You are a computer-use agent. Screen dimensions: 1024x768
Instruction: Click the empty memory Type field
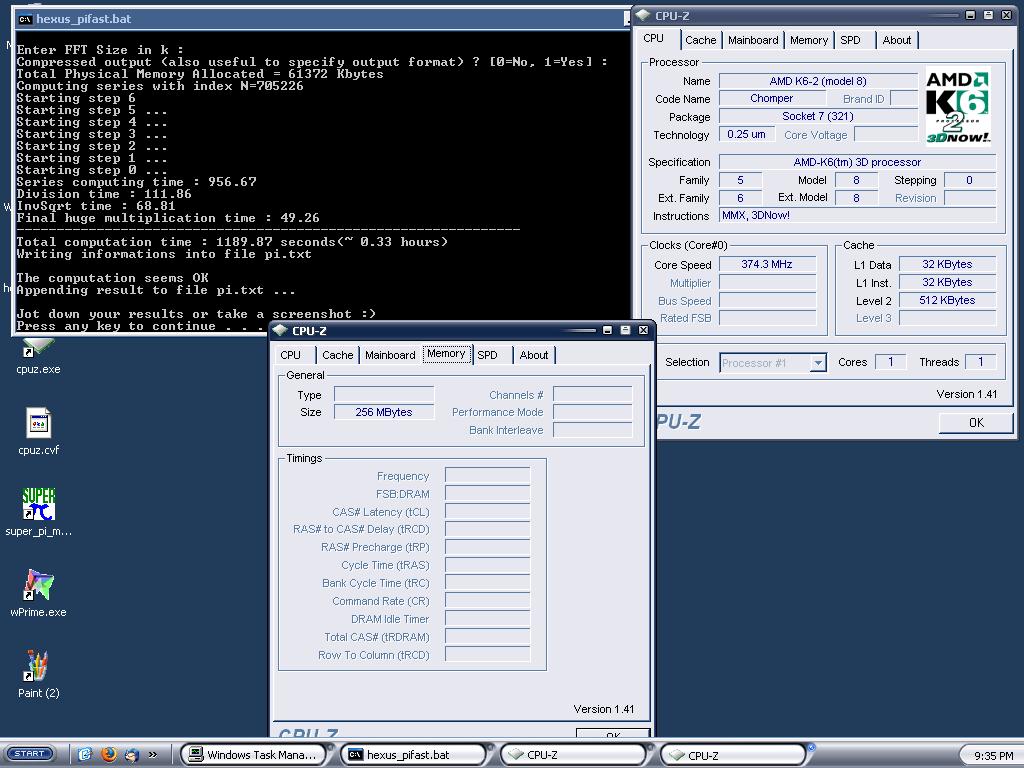tap(383, 394)
